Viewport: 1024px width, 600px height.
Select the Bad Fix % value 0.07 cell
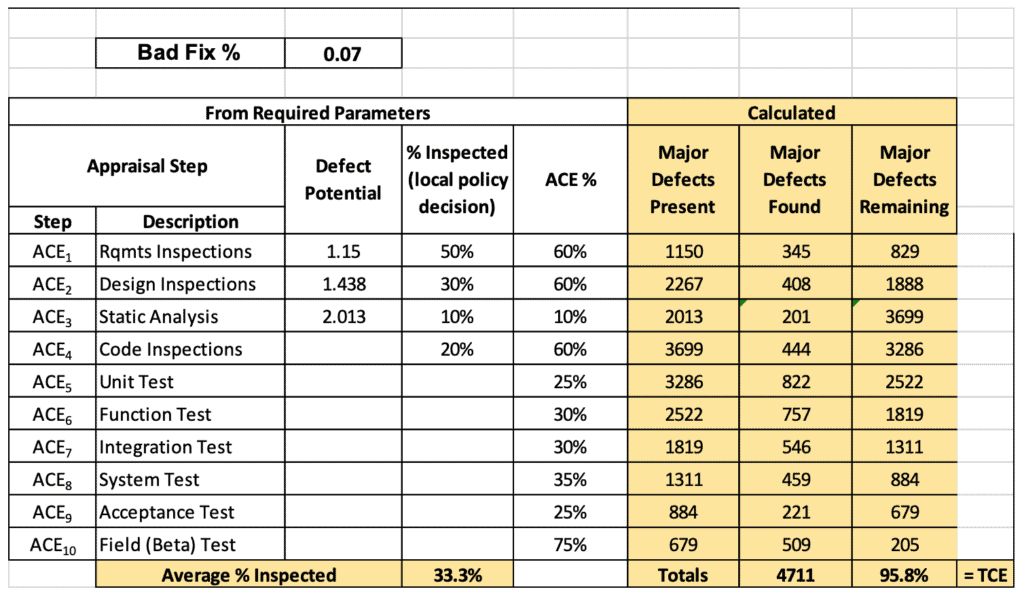343,53
